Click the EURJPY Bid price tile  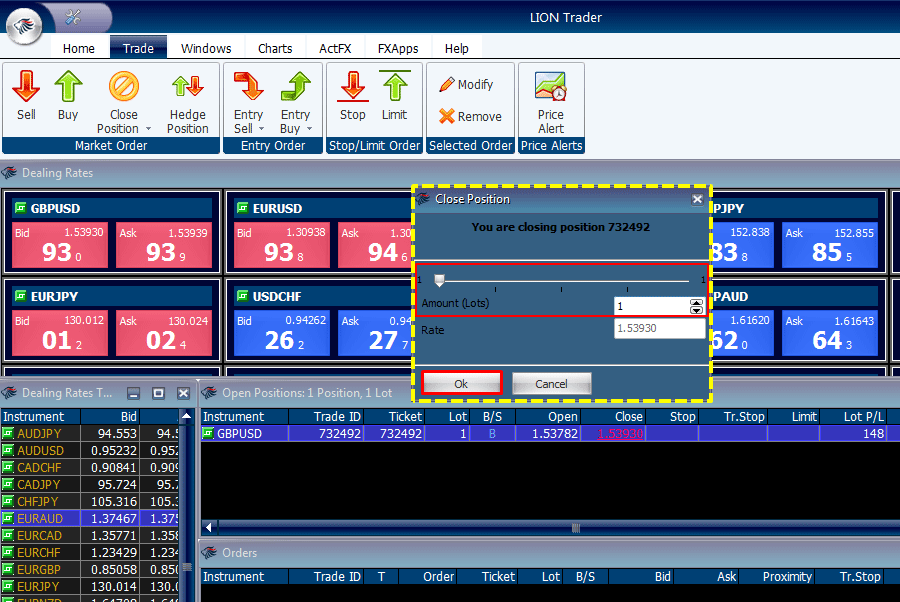(x=60, y=333)
